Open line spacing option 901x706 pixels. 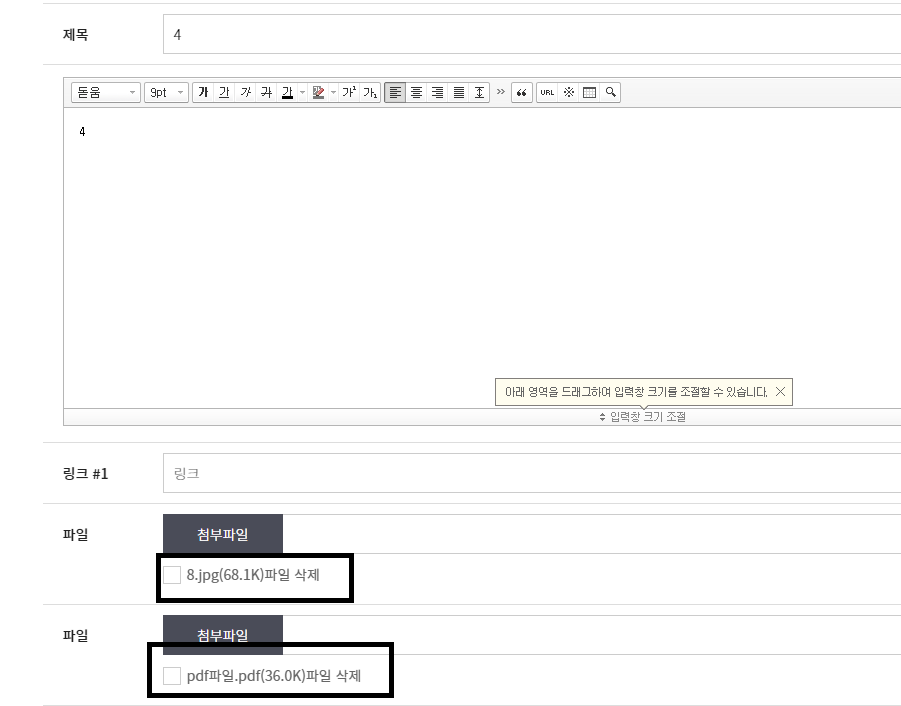tap(479, 92)
